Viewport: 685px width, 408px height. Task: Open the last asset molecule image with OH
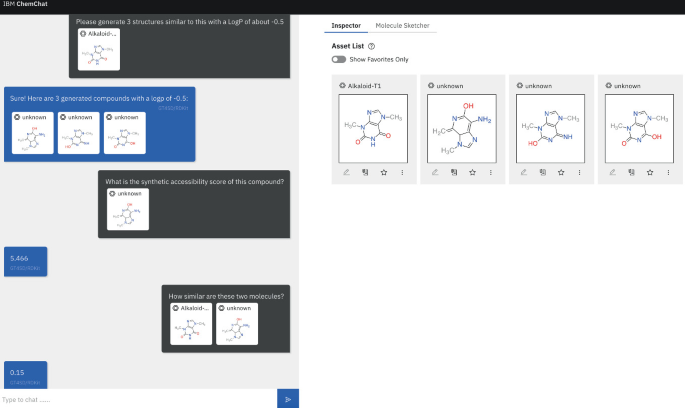click(x=639, y=128)
